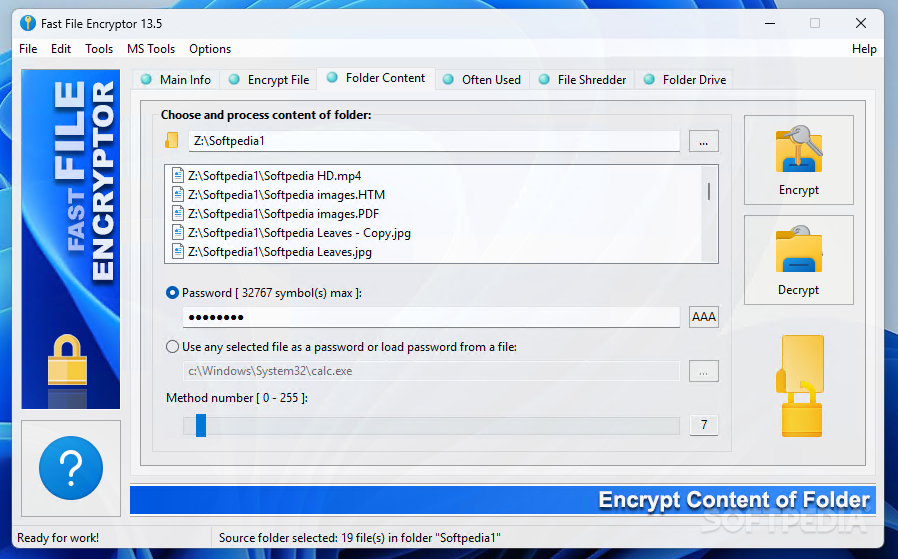Switch to the Encrypt File tab

click(269, 80)
